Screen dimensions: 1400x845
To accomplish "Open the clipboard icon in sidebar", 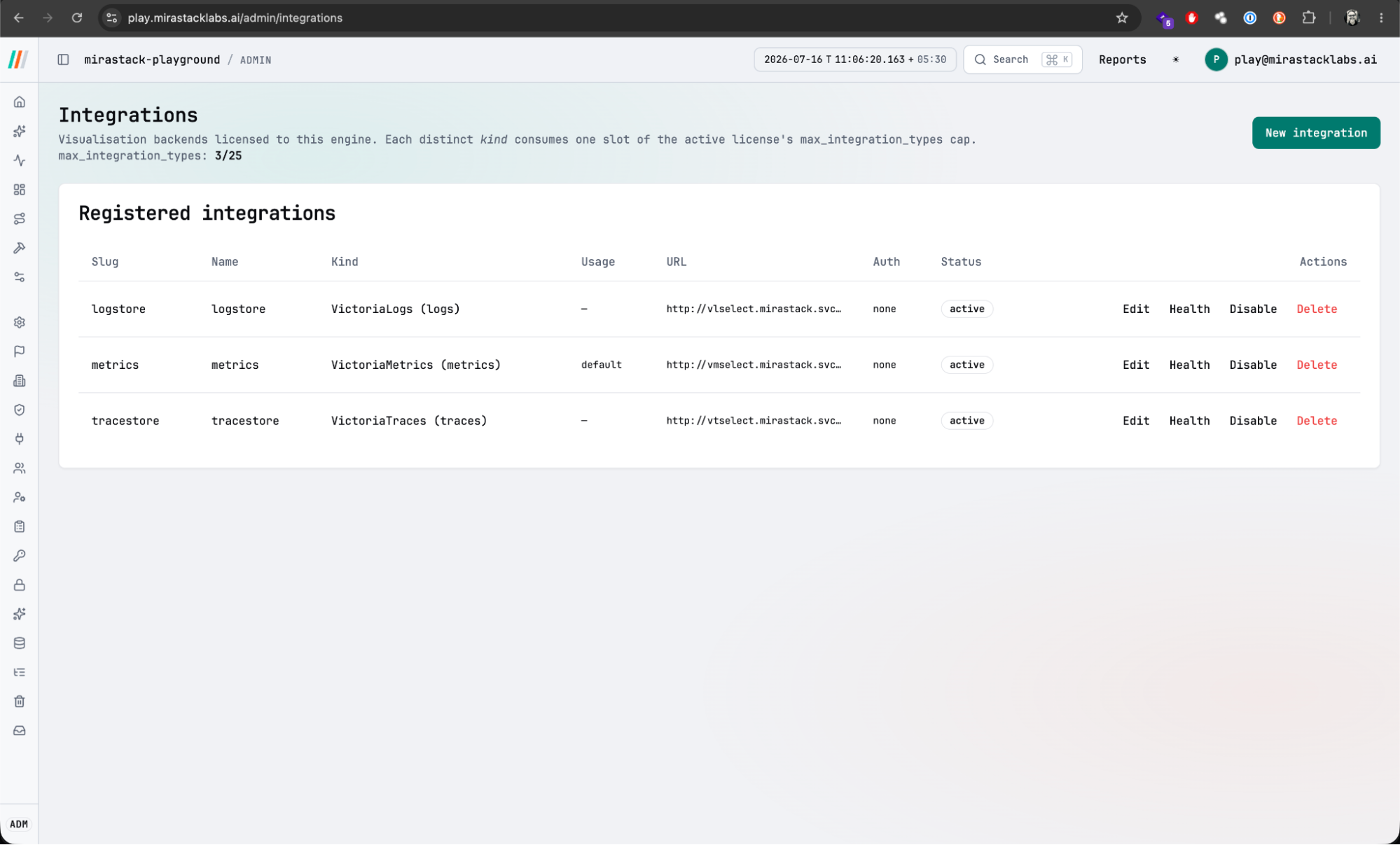I will (20, 526).
